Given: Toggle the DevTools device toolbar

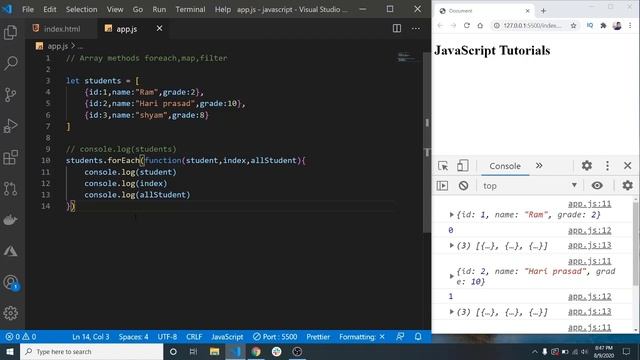Looking at the screenshot, I should tap(462, 166).
